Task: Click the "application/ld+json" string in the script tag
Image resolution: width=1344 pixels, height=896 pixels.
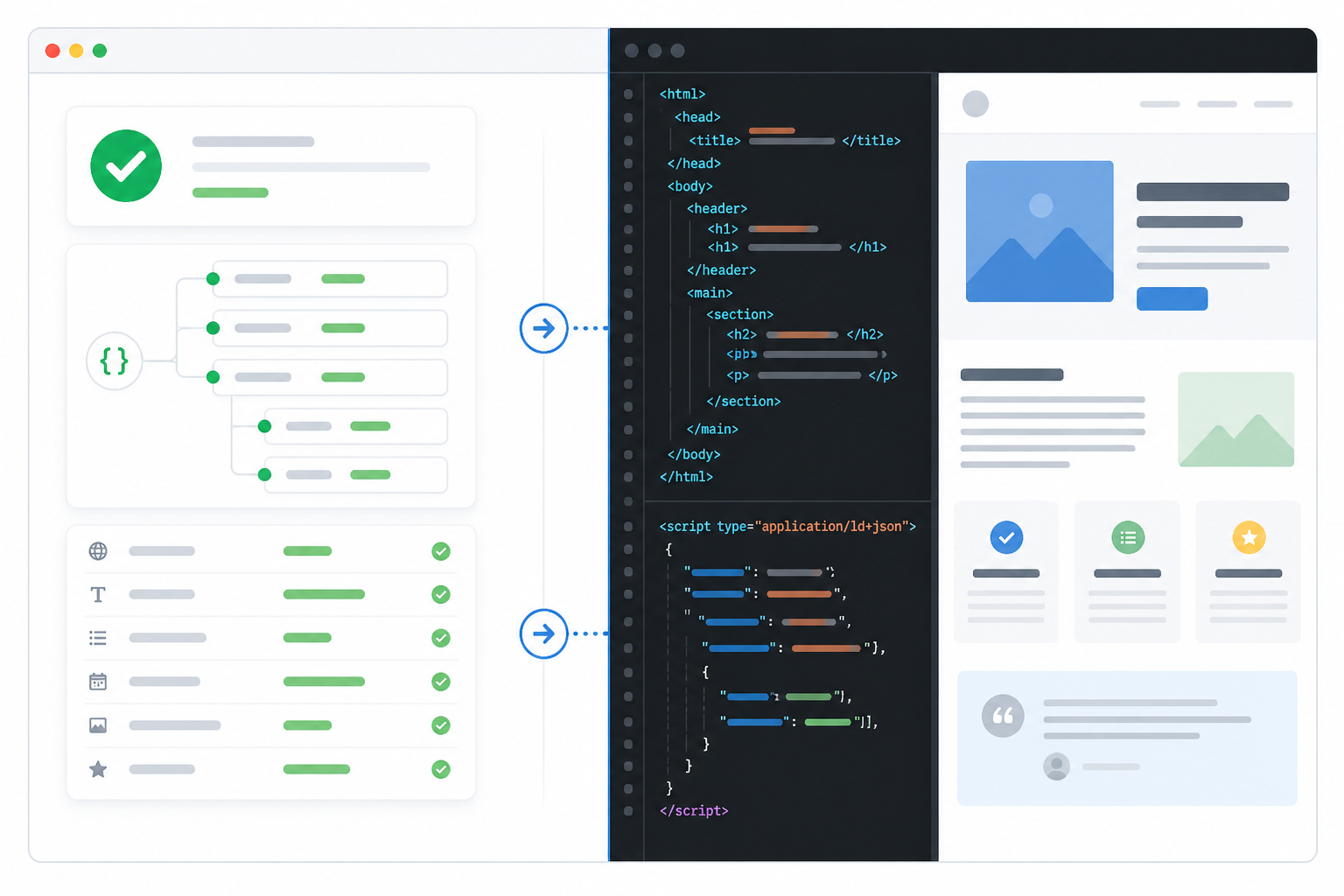Action: coord(831,526)
